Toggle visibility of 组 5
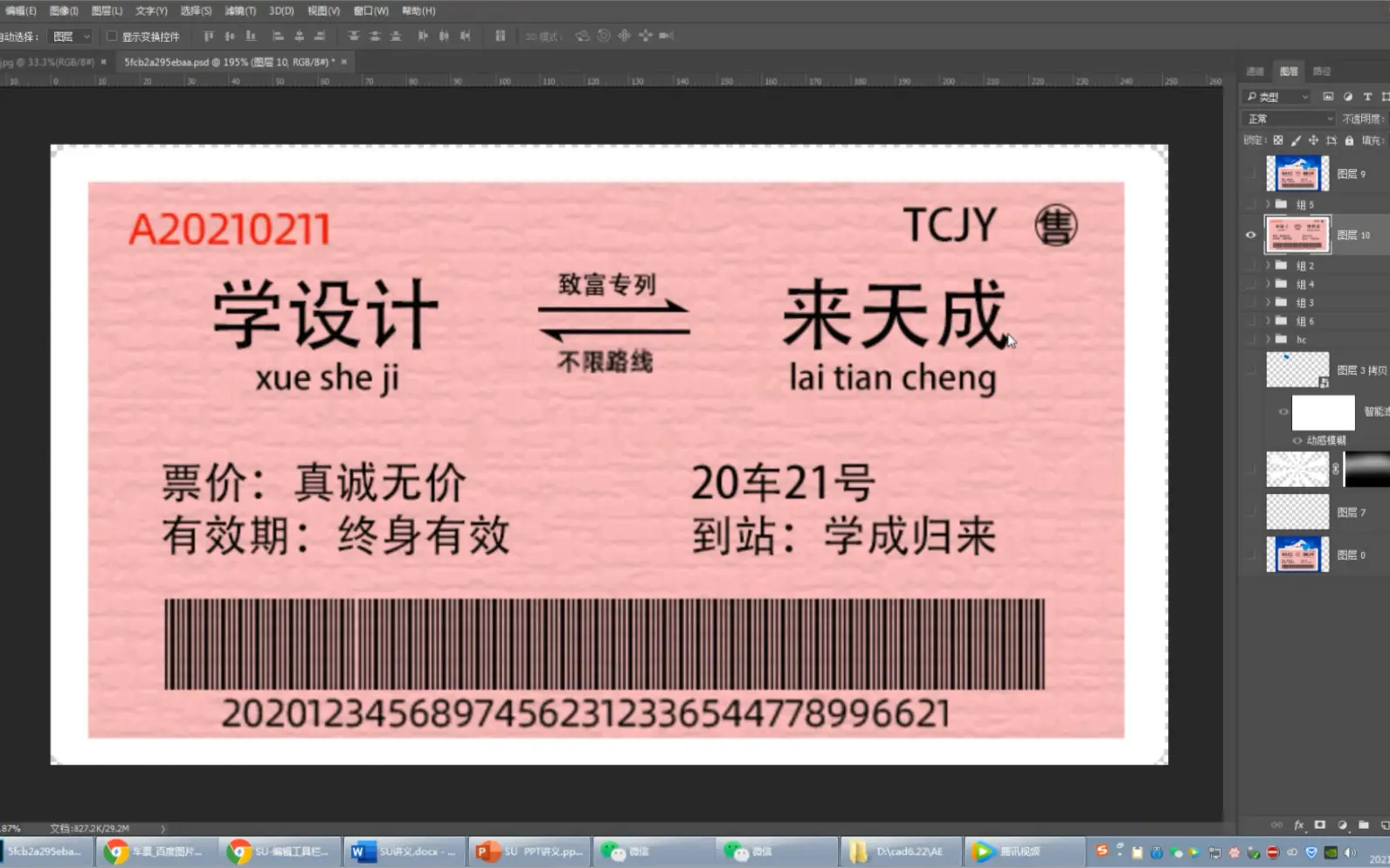 pos(1250,204)
